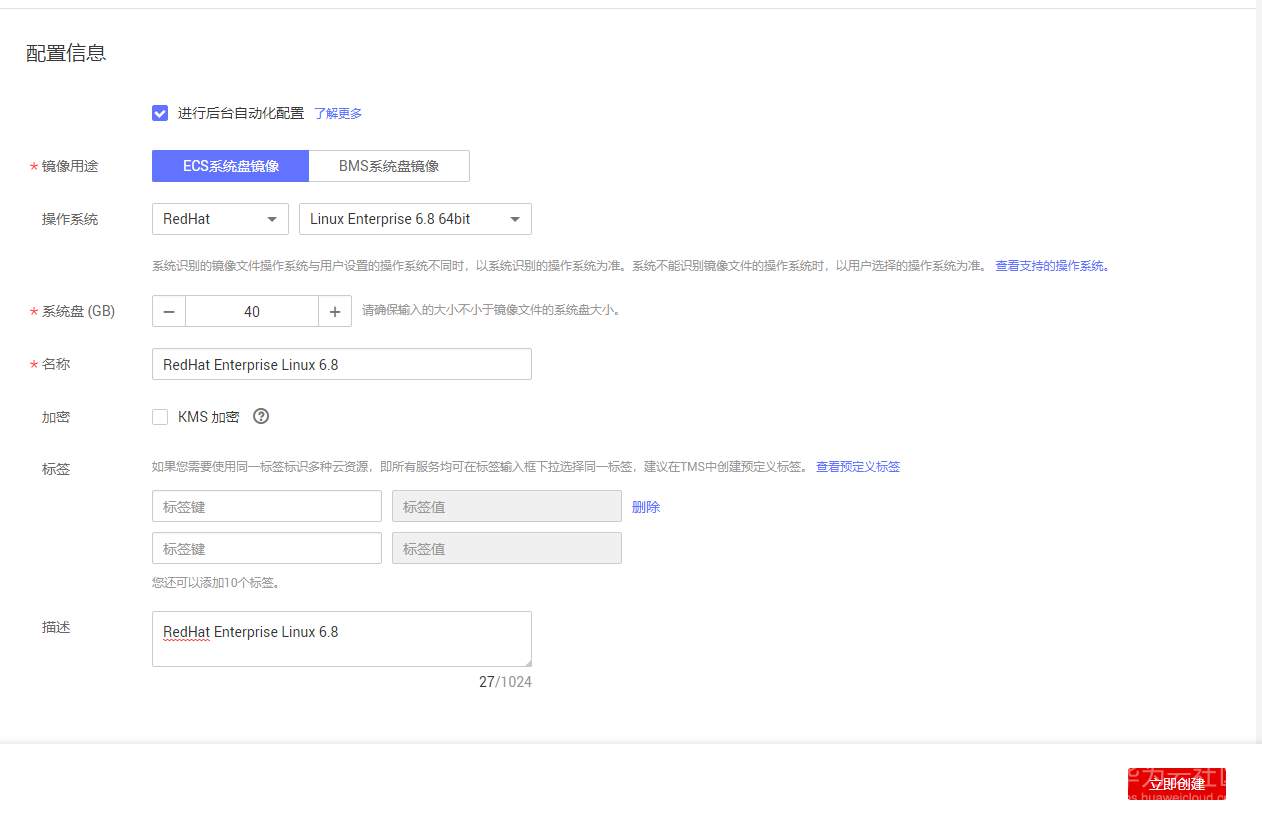Click the first 标签键 input field
This screenshot has height=823, width=1262.
[266, 506]
